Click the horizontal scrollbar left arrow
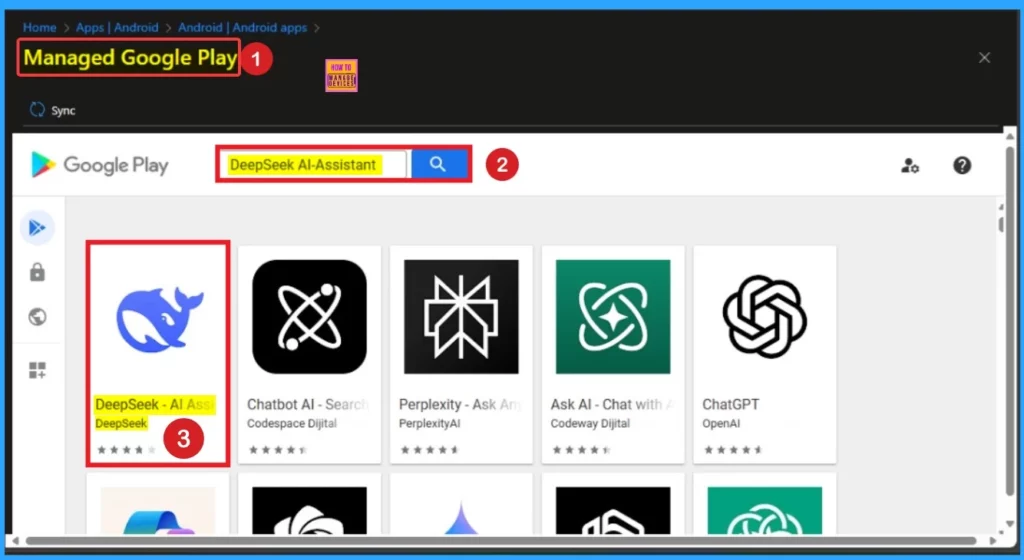Viewport: 1024px width, 560px height. [15, 540]
